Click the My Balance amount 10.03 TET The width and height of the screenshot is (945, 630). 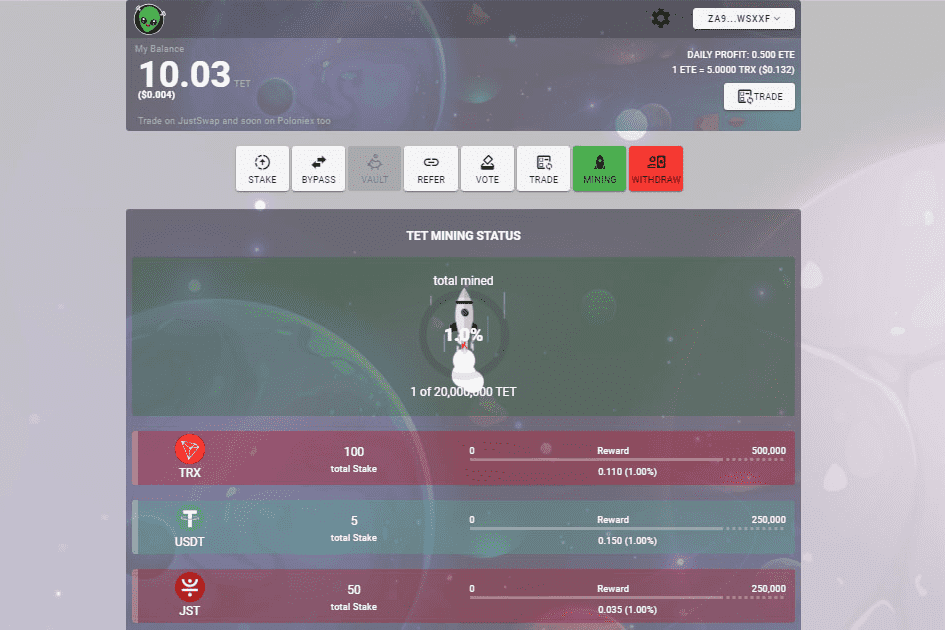pyautogui.click(x=184, y=73)
